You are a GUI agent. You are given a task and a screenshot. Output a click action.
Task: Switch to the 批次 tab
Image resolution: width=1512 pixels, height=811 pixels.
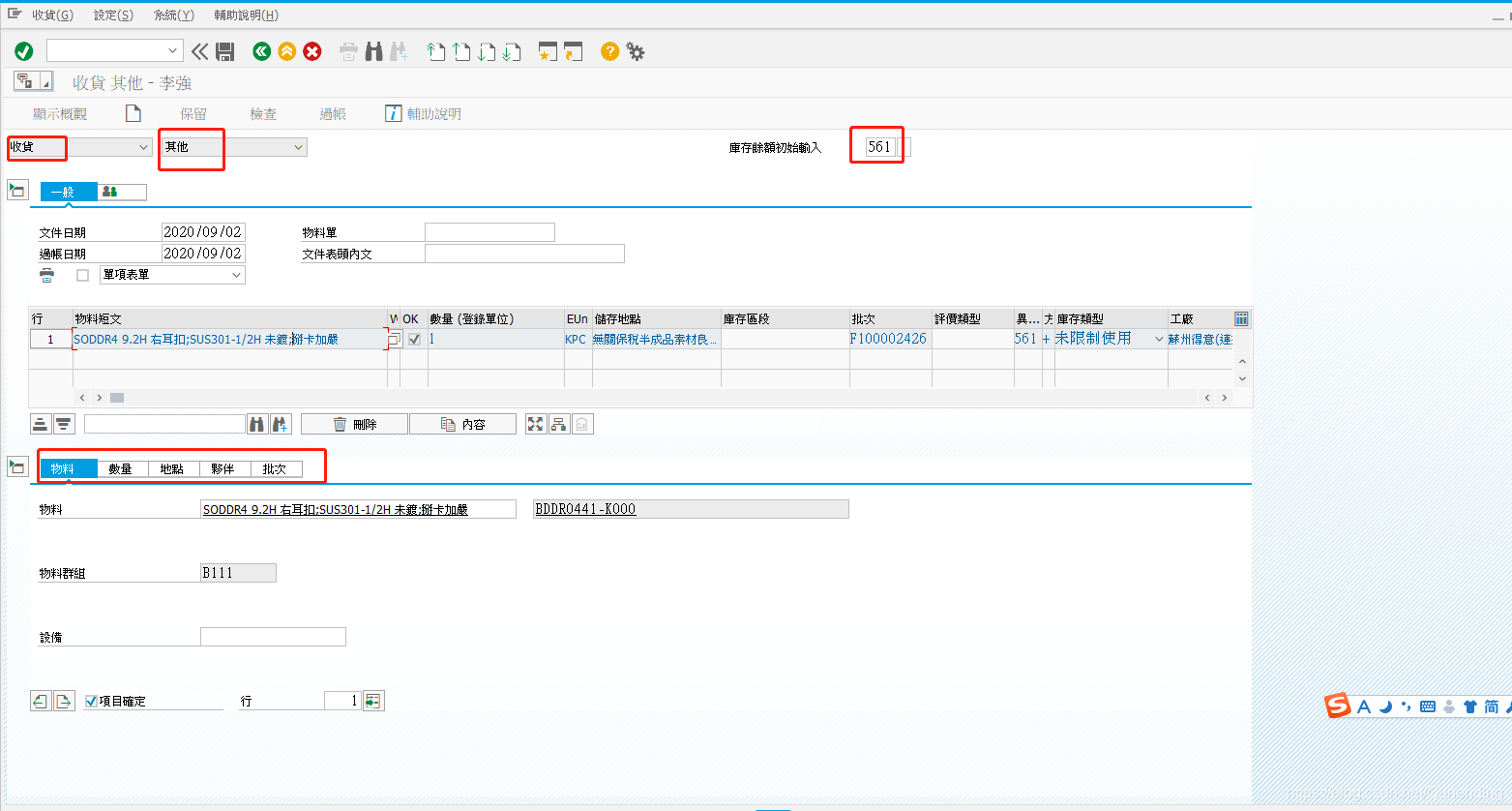click(274, 467)
